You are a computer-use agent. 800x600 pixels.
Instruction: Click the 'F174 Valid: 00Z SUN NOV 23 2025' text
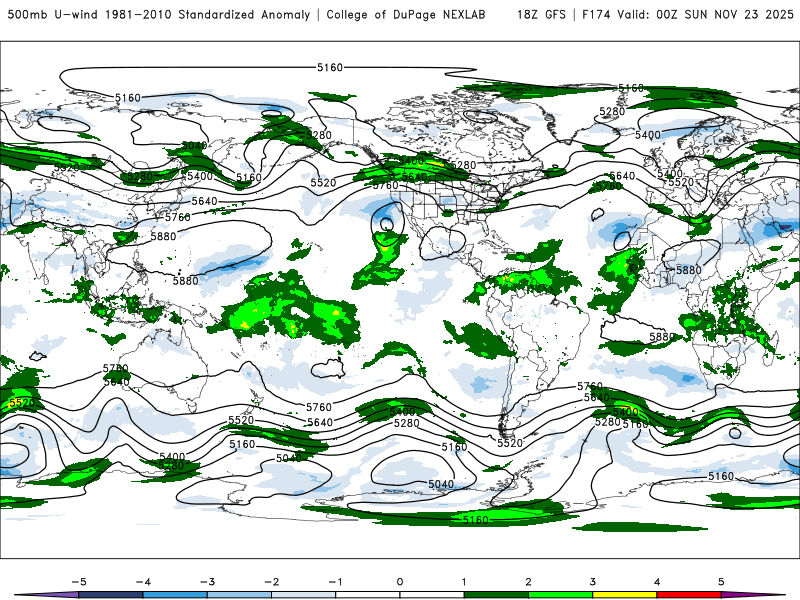click(x=688, y=15)
